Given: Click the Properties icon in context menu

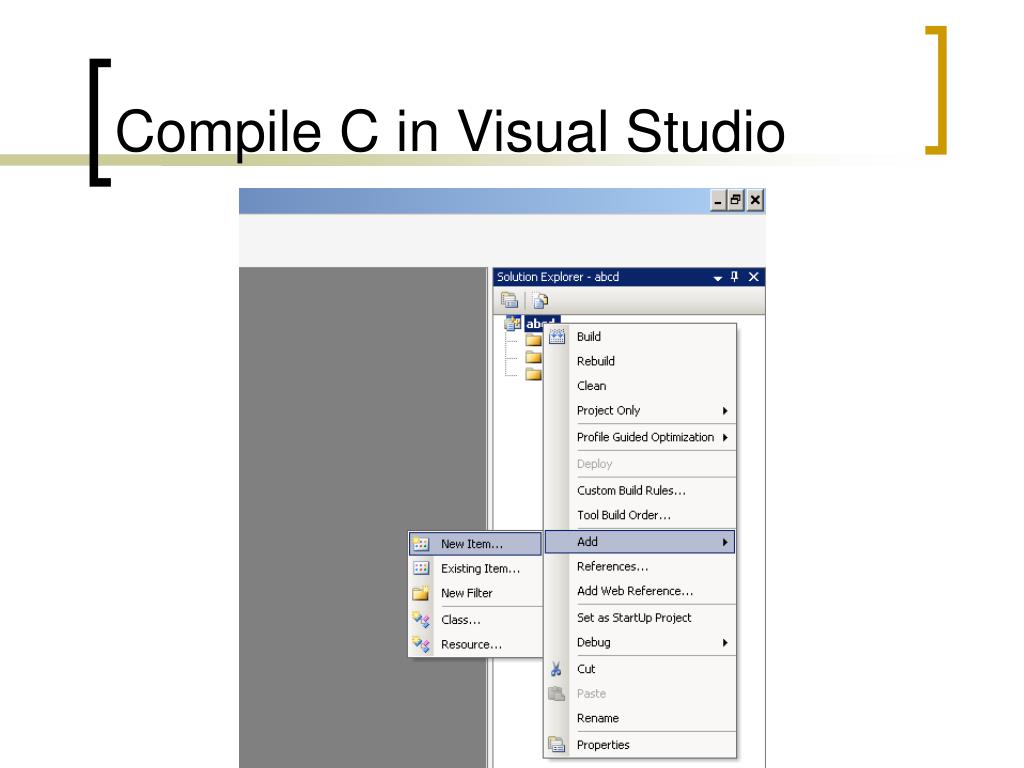Looking at the screenshot, I should pyautogui.click(x=556, y=744).
